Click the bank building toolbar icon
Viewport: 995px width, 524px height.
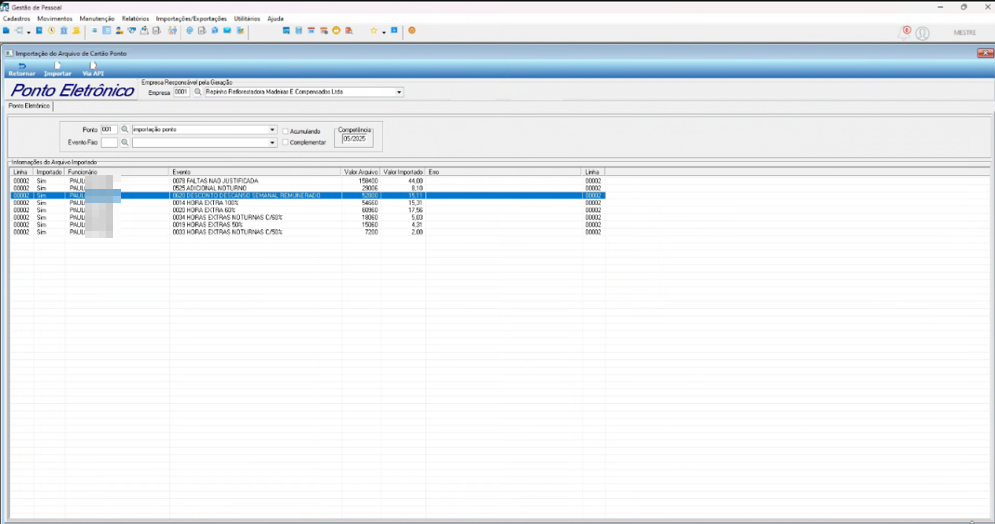[x=64, y=30]
